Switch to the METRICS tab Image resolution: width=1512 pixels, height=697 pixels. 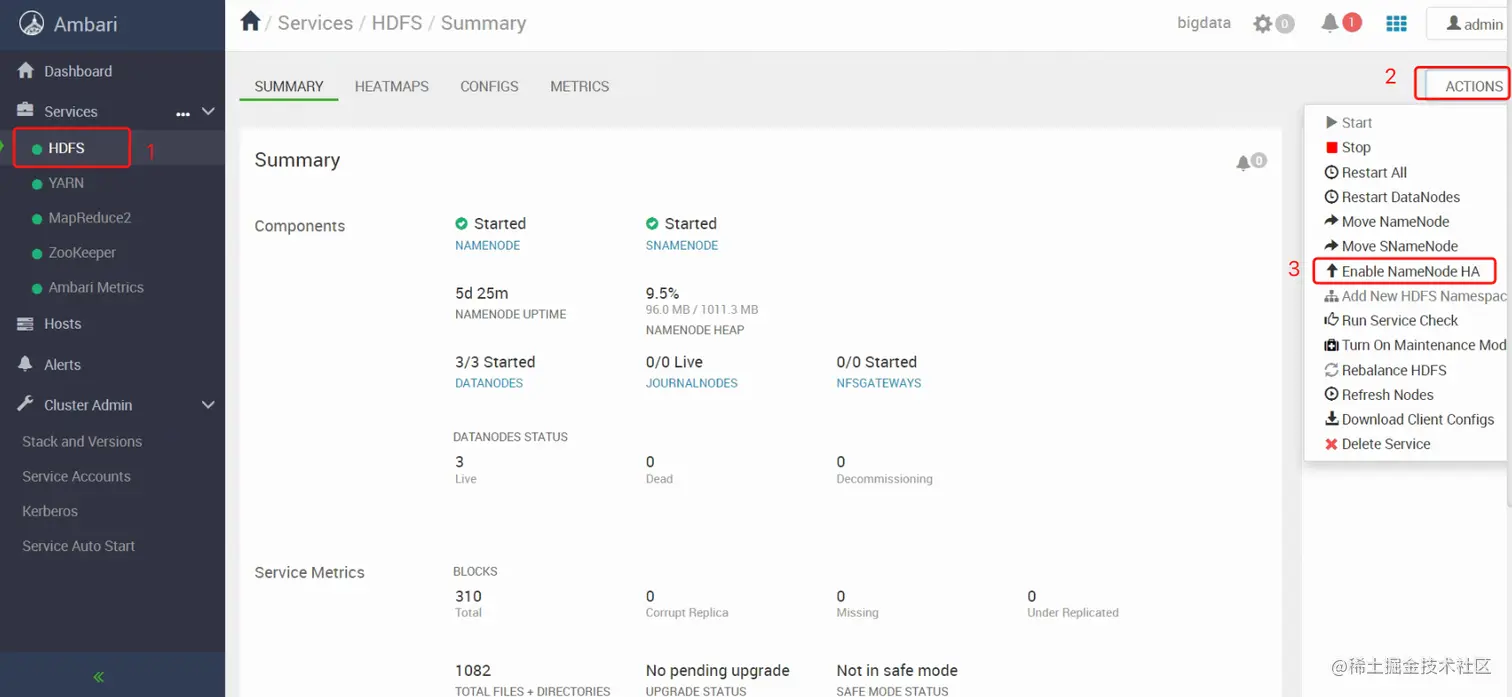click(580, 87)
